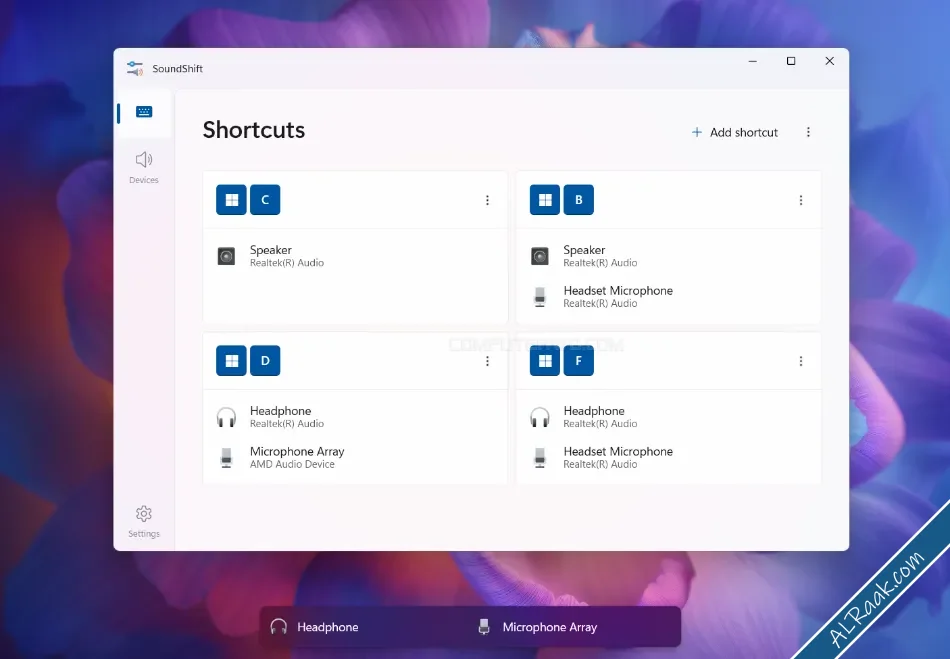The width and height of the screenshot is (950, 659).
Task: Open the Shortcuts page overflow menu
Action: [808, 132]
